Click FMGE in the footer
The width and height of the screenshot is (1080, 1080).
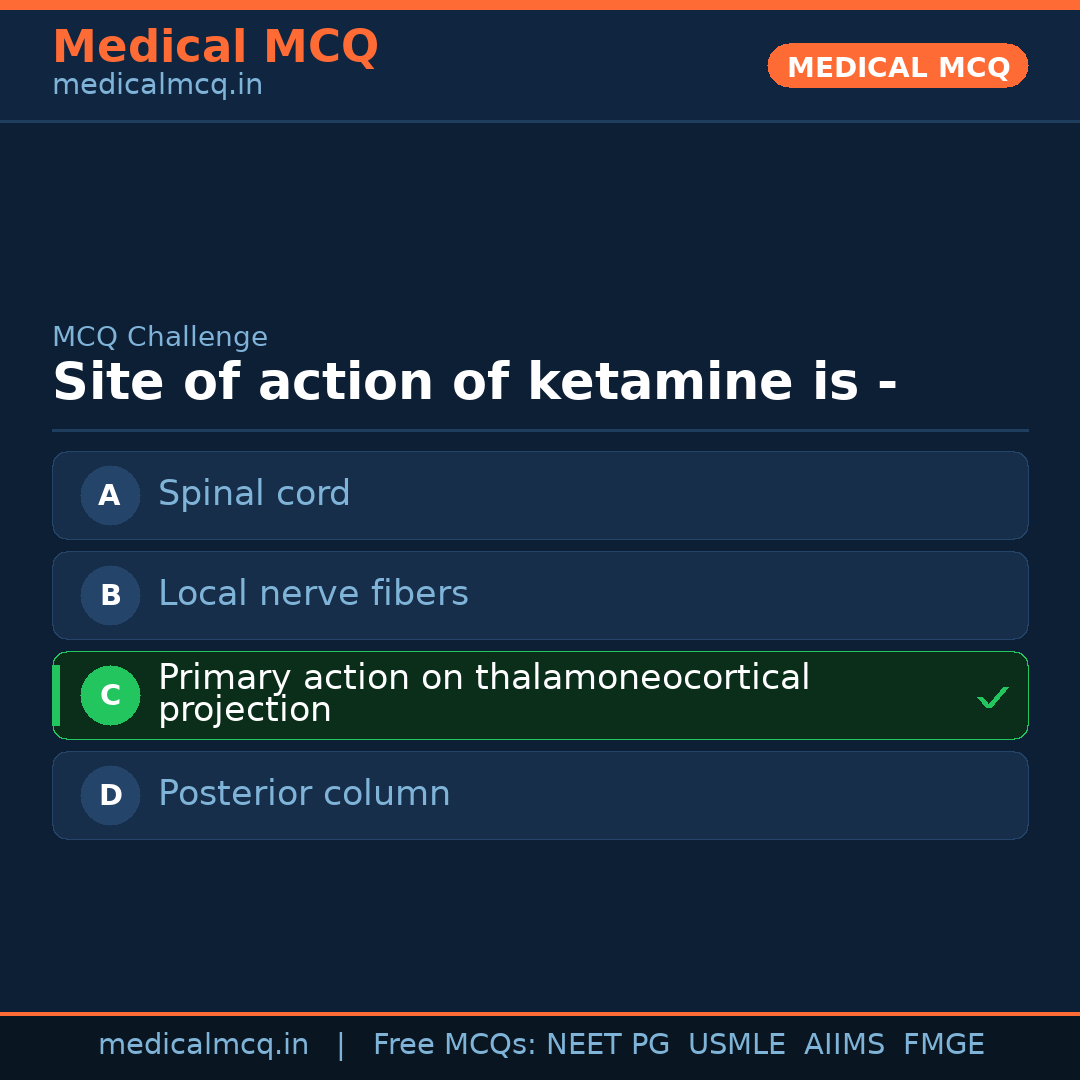click(943, 1045)
